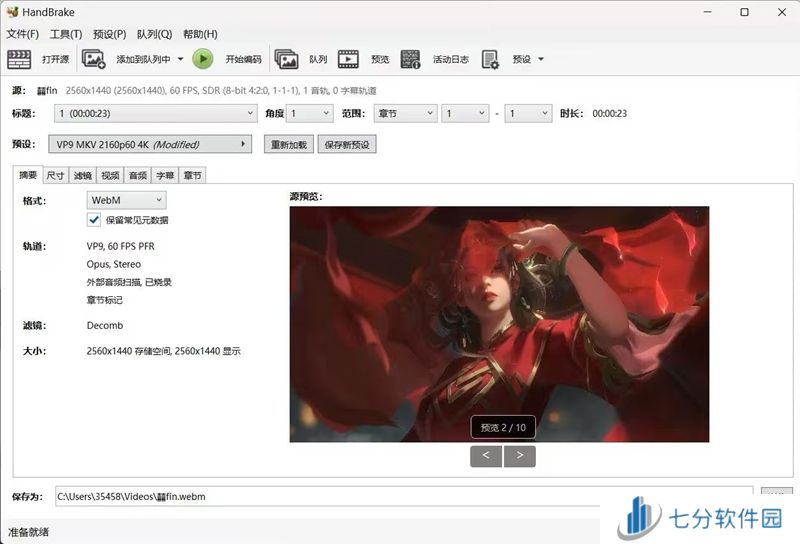Click the Preview film strip icon
The image size is (800, 544).
click(348, 59)
